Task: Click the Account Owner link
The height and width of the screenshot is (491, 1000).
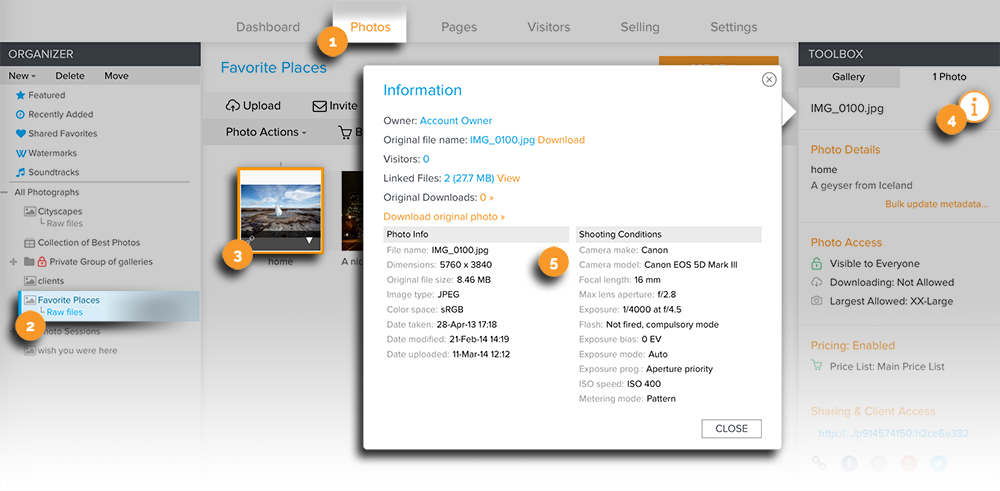Action: tap(456, 121)
